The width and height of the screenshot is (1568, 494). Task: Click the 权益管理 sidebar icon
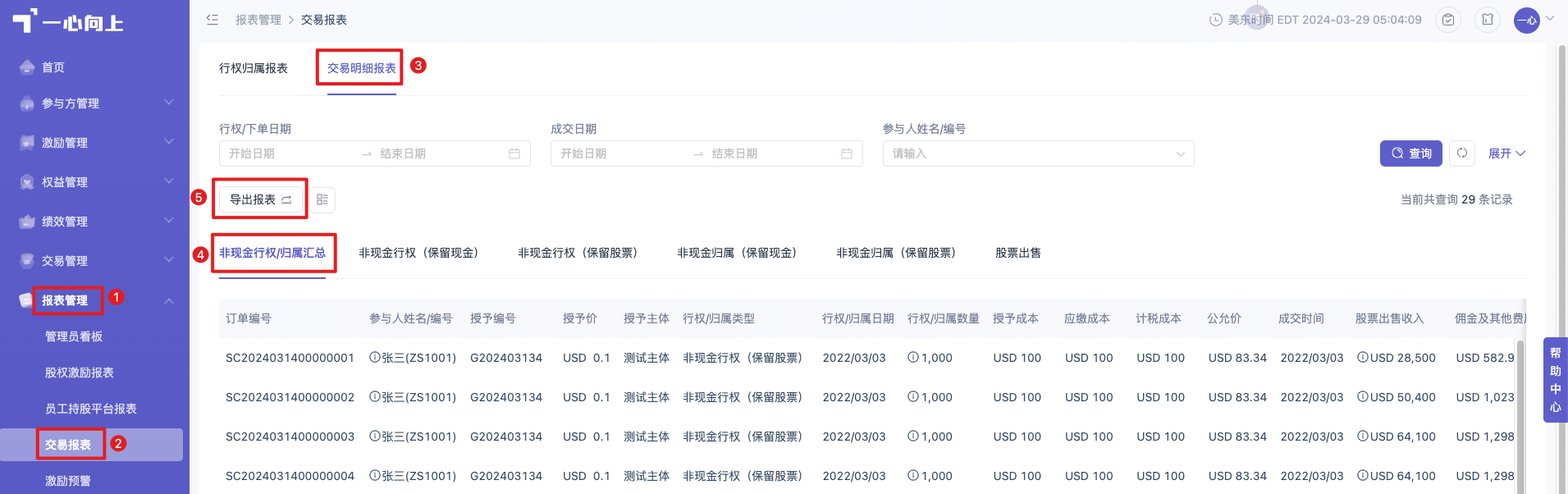click(x=27, y=182)
